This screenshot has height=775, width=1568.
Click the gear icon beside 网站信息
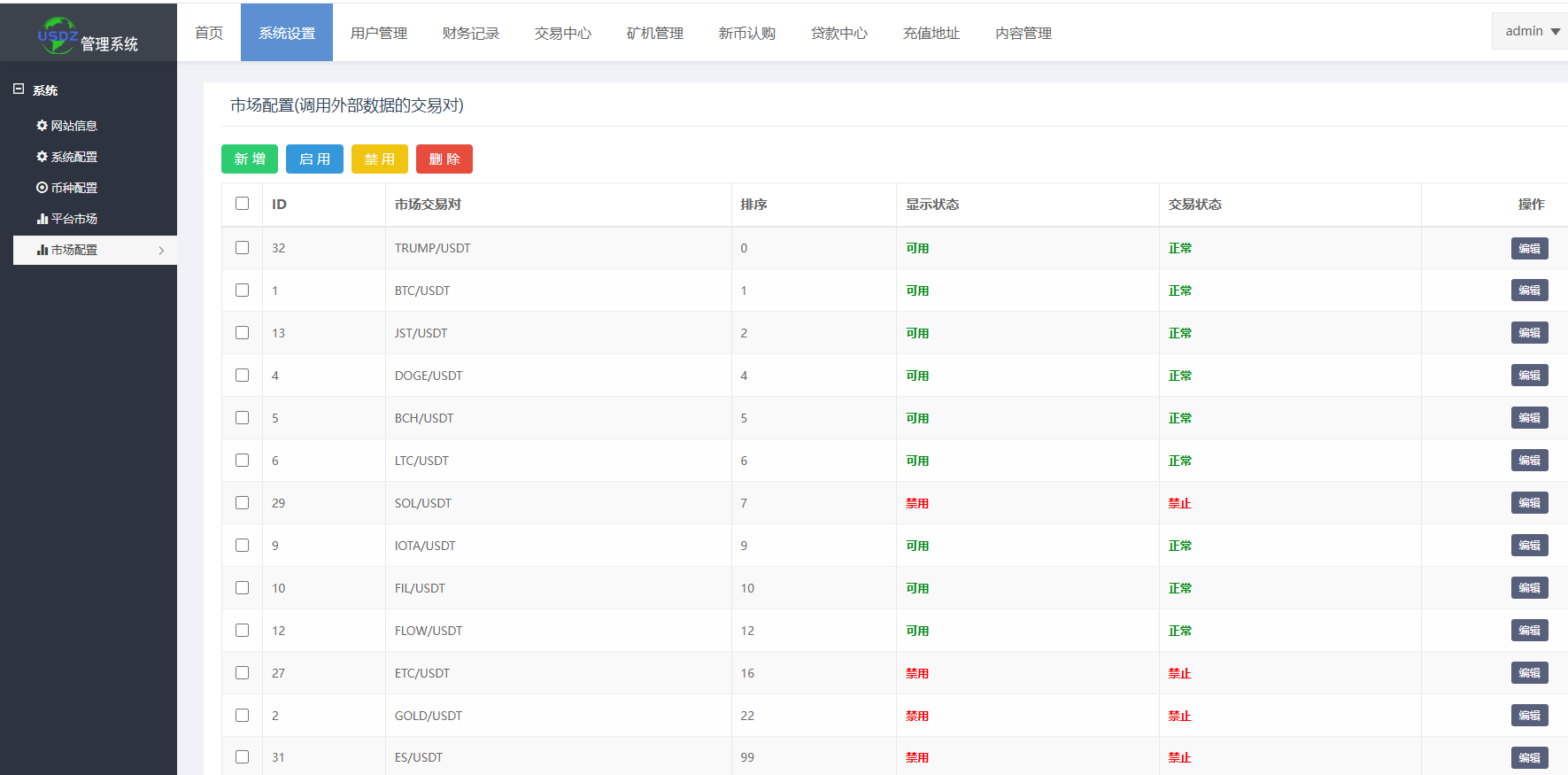click(x=42, y=126)
